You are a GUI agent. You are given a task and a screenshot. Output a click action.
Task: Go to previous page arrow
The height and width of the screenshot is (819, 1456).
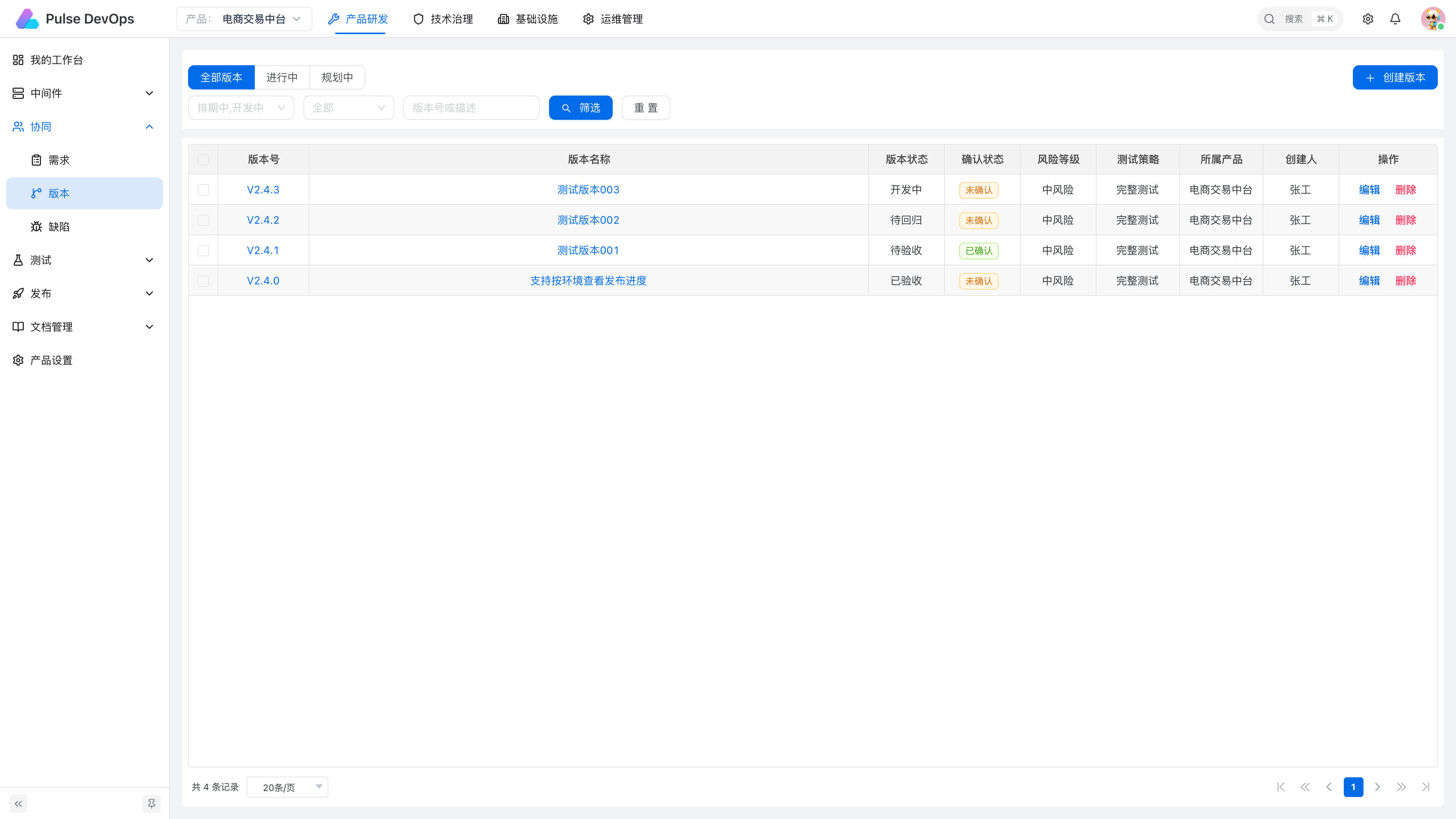(1329, 787)
